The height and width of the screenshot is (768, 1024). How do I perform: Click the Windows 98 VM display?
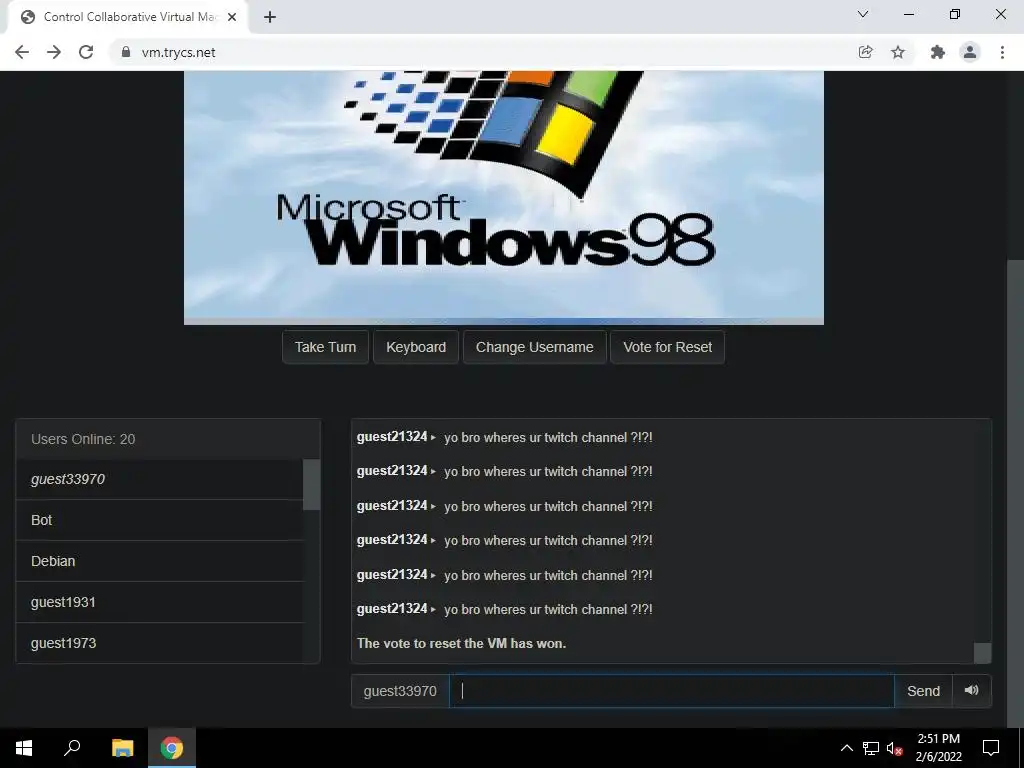click(504, 197)
